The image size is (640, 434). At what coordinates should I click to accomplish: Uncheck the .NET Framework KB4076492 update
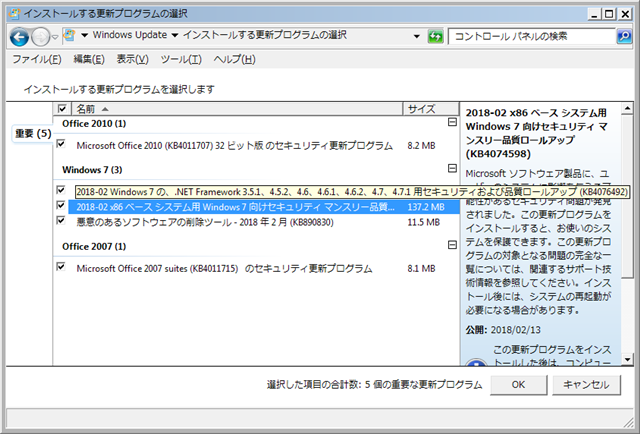pos(61,190)
